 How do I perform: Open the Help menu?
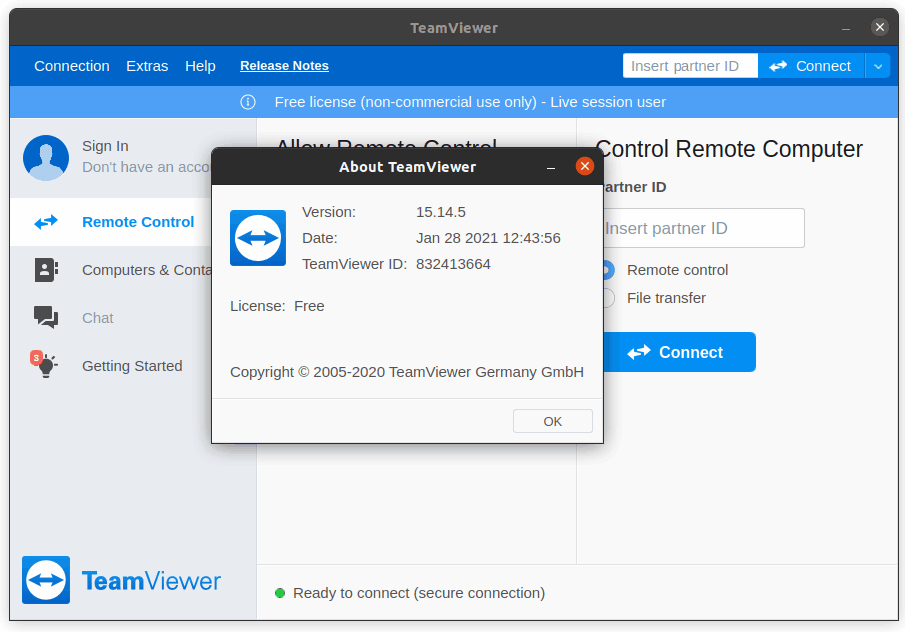pos(200,66)
